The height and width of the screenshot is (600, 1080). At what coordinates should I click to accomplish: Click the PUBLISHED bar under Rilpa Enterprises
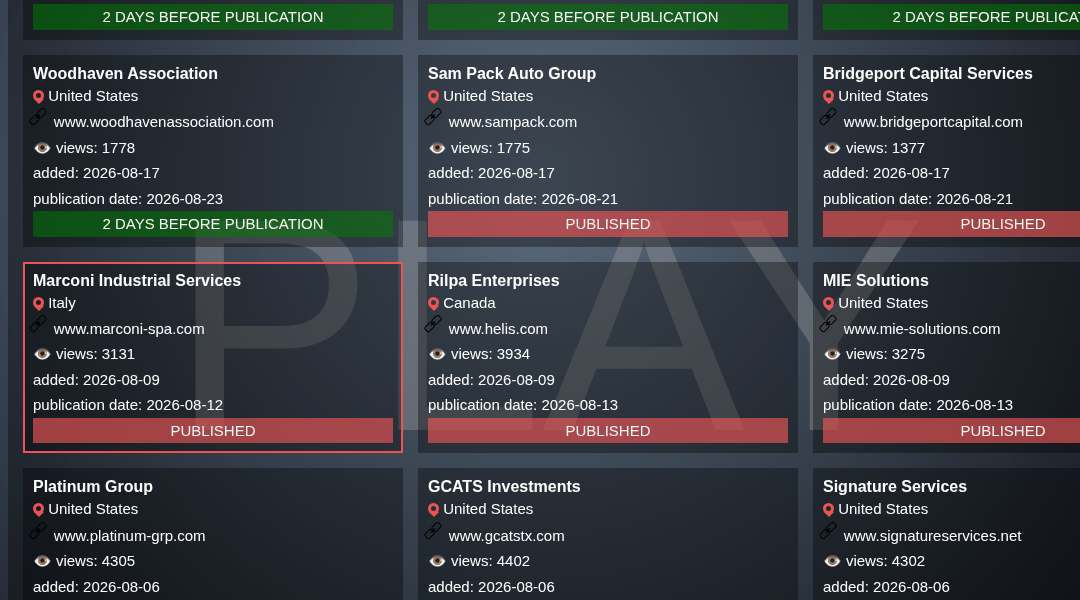click(608, 431)
